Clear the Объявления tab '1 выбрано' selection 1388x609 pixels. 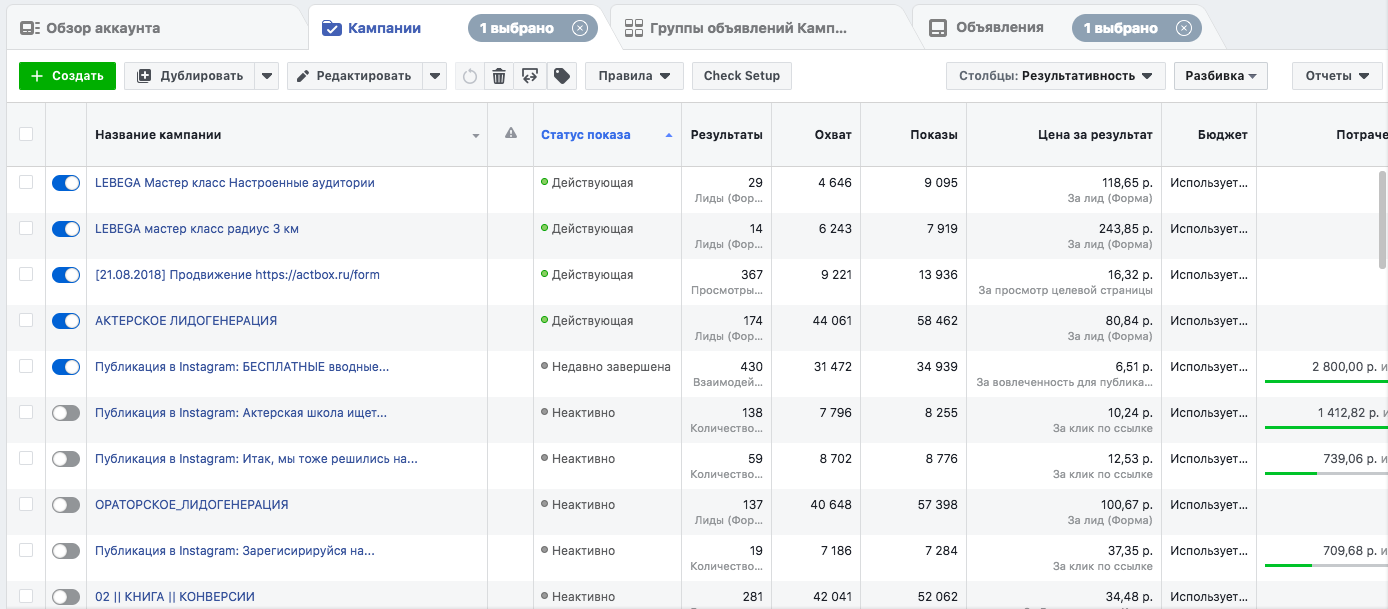coord(1184,28)
